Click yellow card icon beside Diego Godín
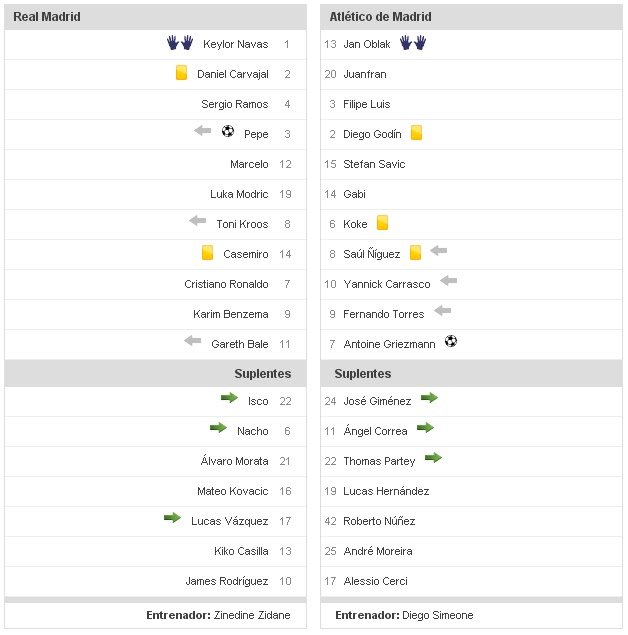 click(x=416, y=133)
